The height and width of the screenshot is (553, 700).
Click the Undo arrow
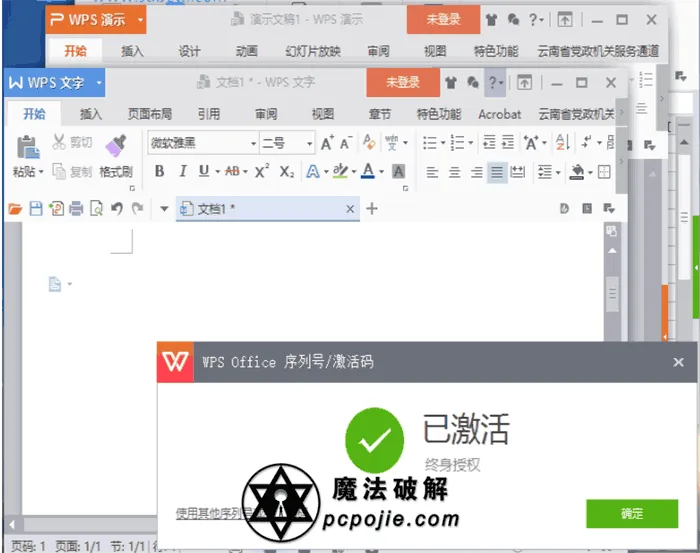tap(117, 208)
